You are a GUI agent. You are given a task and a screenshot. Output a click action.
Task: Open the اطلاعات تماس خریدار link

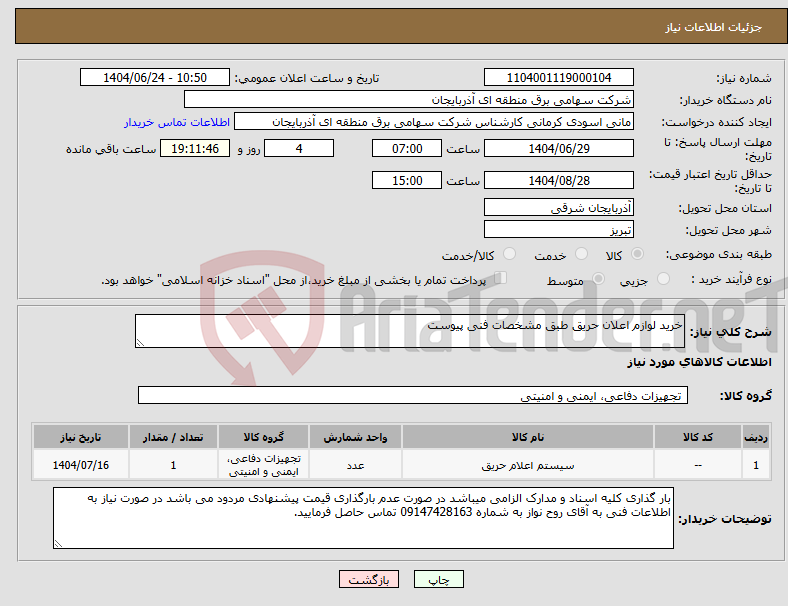pos(177,122)
